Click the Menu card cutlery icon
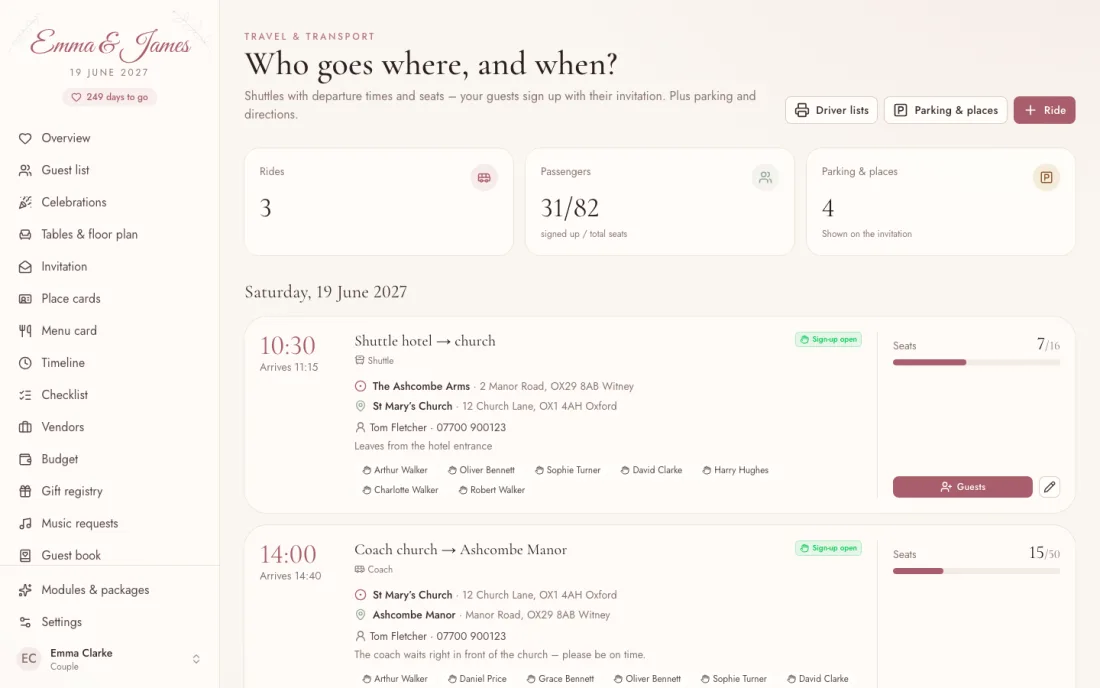 [25, 331]
